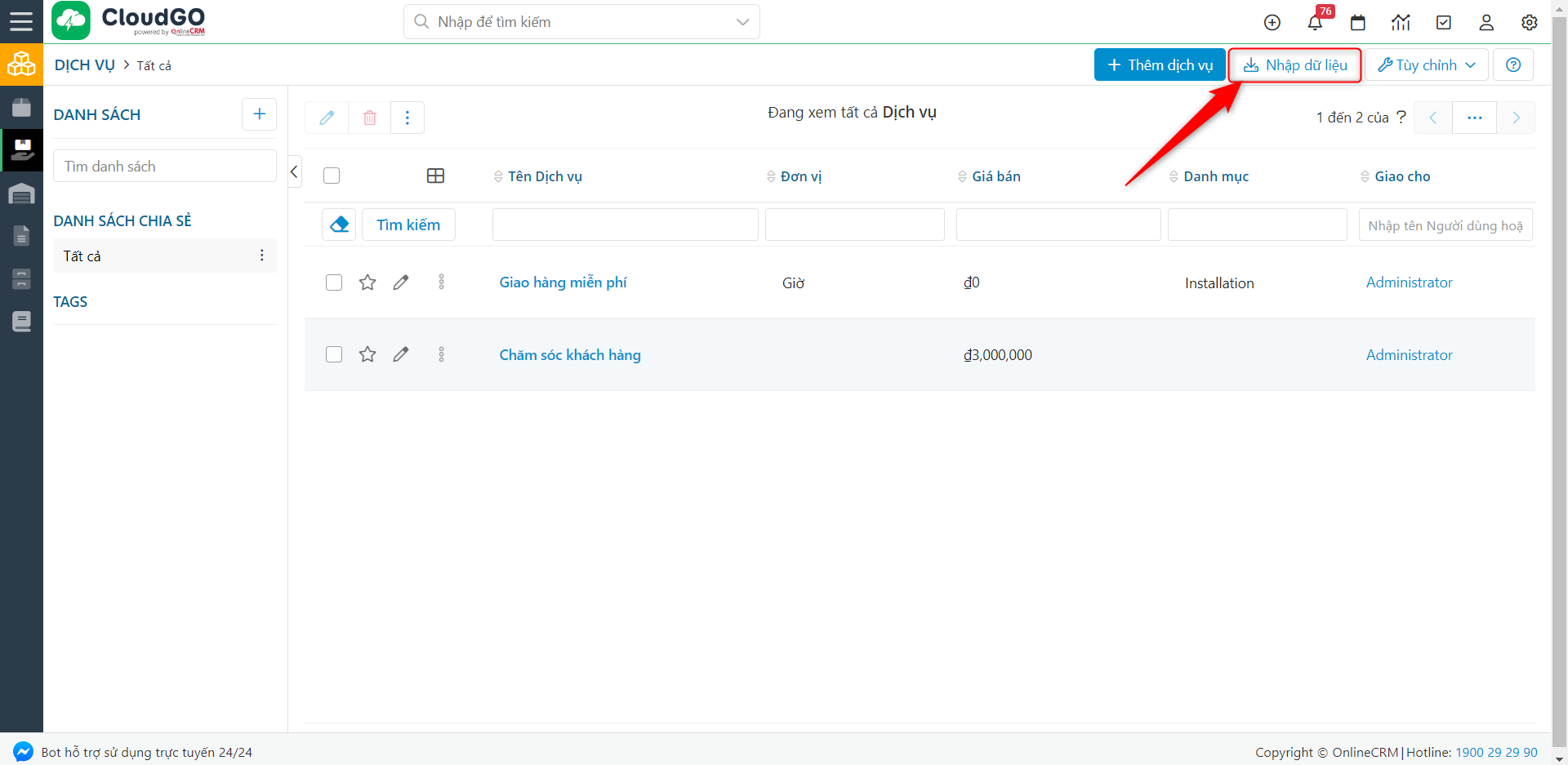Click the trash delete icon in toolbar
This screenshot has width=1568, height=765.
coord(369,118)
